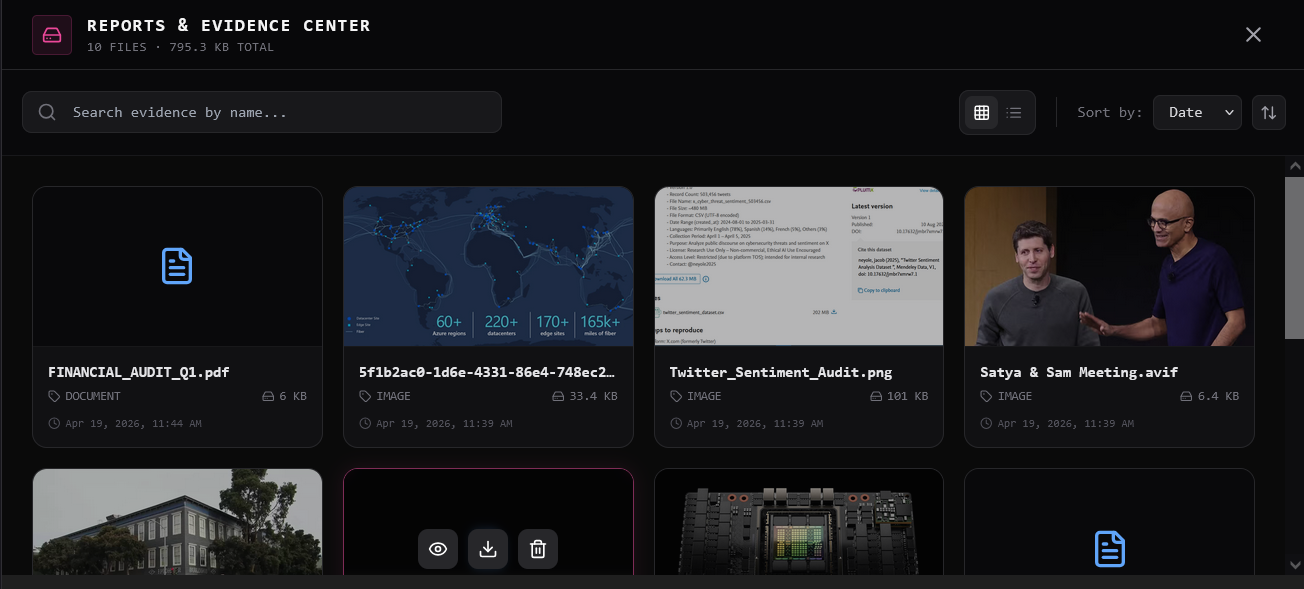Viewport: 1304px width, 589px height.
Task: Click the 5f1b2ac0-1d6e-4331 file name
Action: point(487,372)
